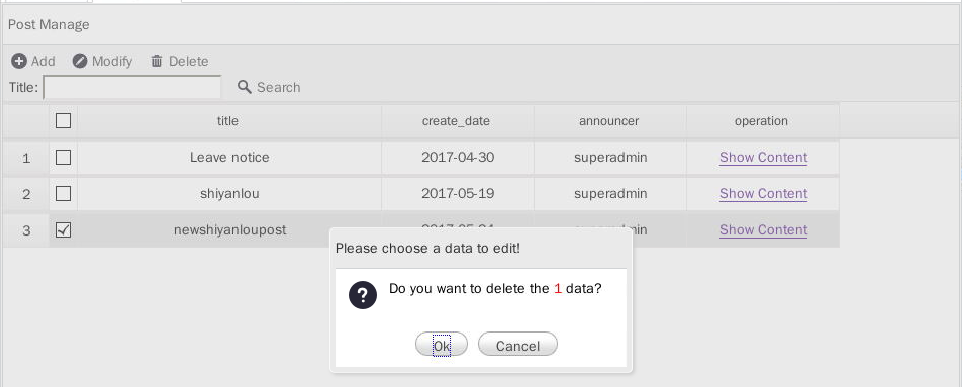This screenshot has width=962, height=387.
Task: Cancel the delete confirmation dialog
Action: click(x=518, y=344)
